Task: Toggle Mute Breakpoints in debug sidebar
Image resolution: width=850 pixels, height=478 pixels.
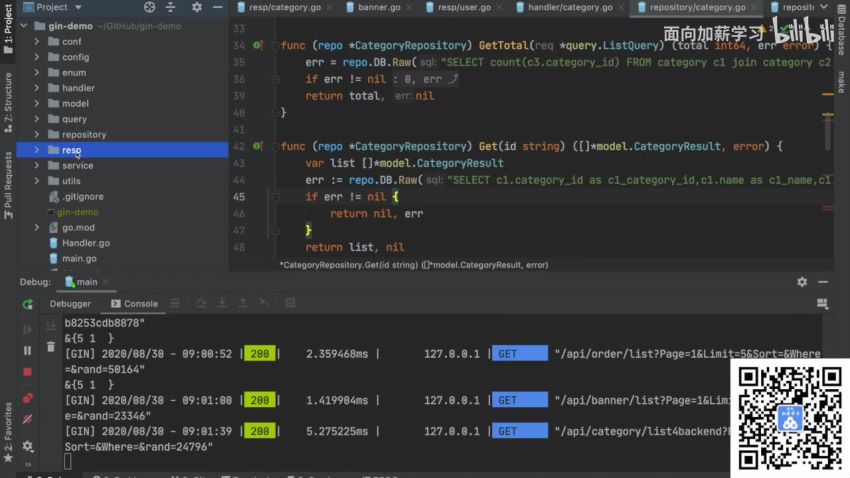Action: 27,420
